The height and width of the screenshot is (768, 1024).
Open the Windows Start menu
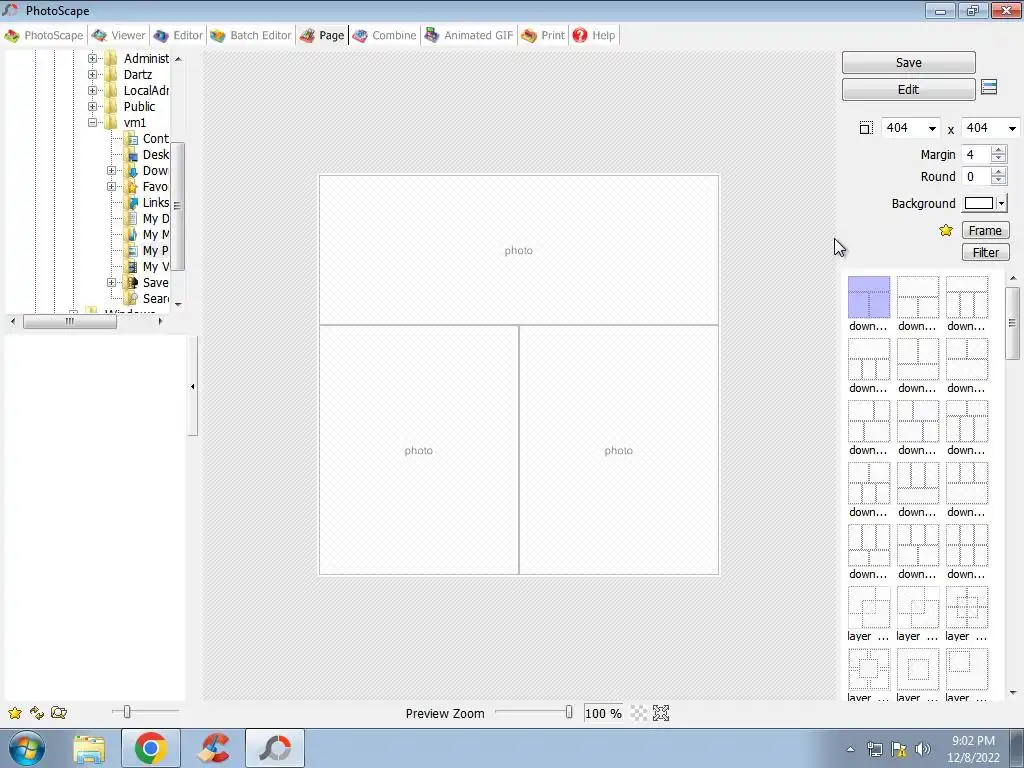(26, 748)
